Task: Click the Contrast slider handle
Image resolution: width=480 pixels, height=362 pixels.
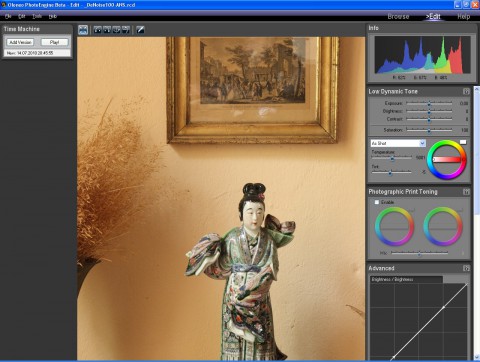Action: [429, 120]
